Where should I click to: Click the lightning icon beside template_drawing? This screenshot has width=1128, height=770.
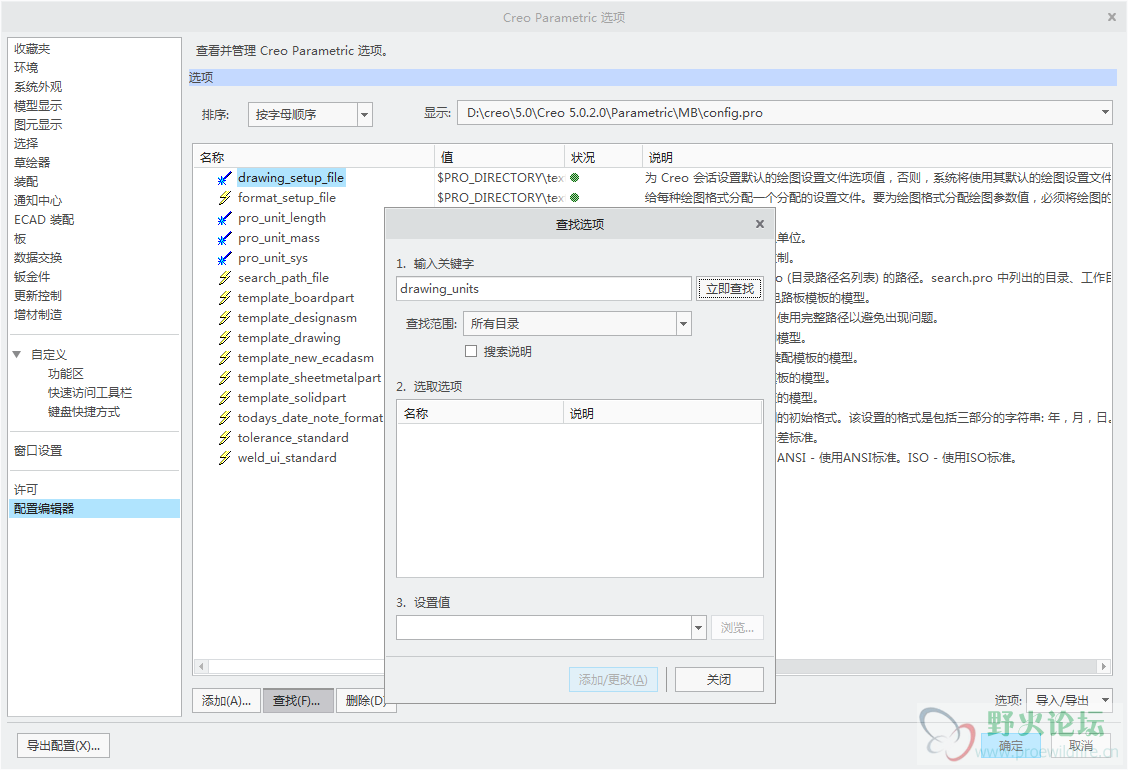pyautogui.click(x=225, y=338)
